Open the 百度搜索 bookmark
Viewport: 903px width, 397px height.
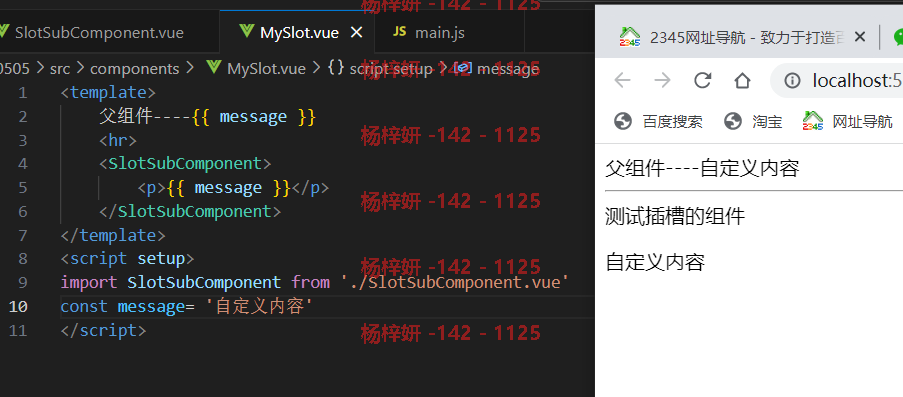coord(658,122)
